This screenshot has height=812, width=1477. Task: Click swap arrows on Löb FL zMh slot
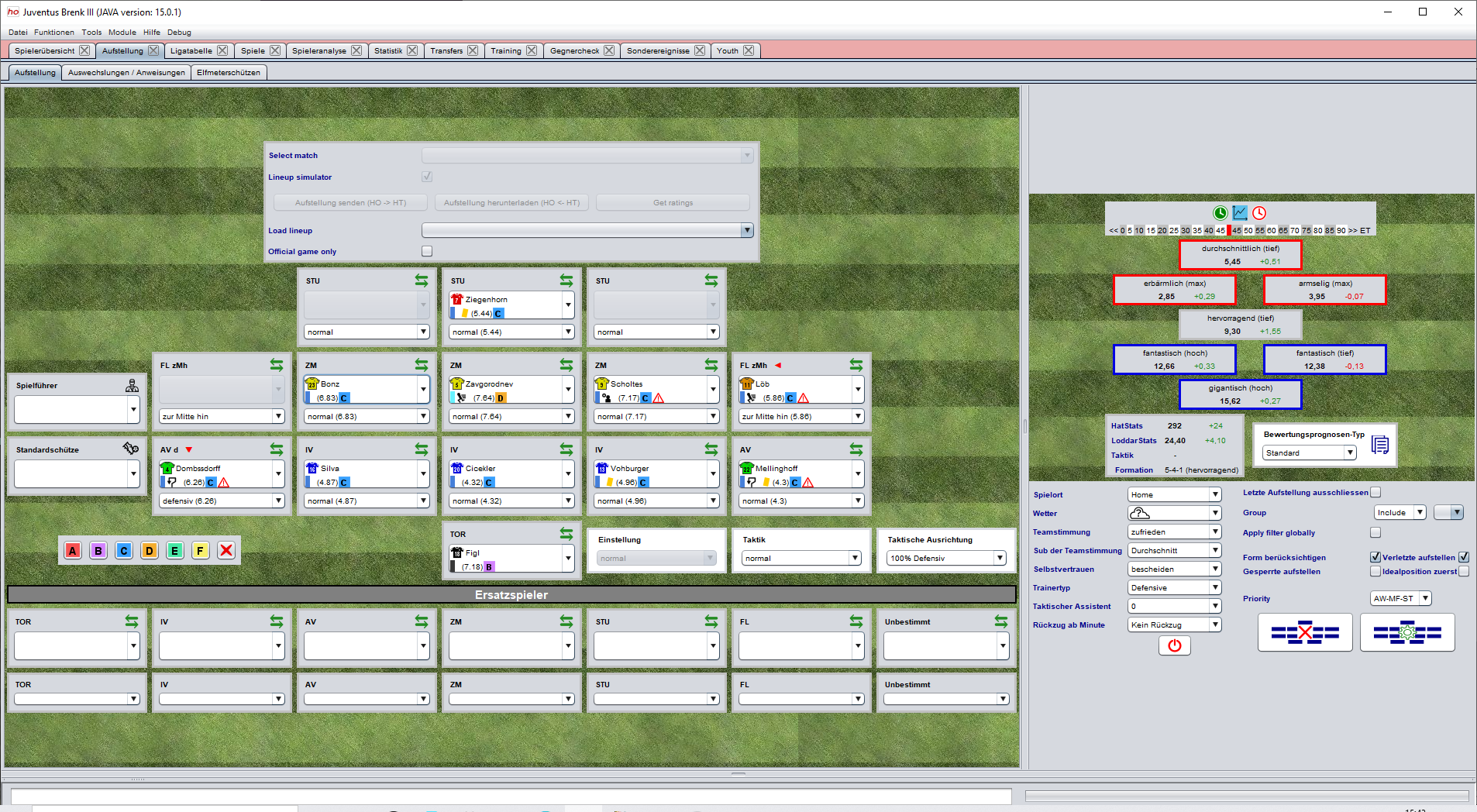click(x=856, y=365)
